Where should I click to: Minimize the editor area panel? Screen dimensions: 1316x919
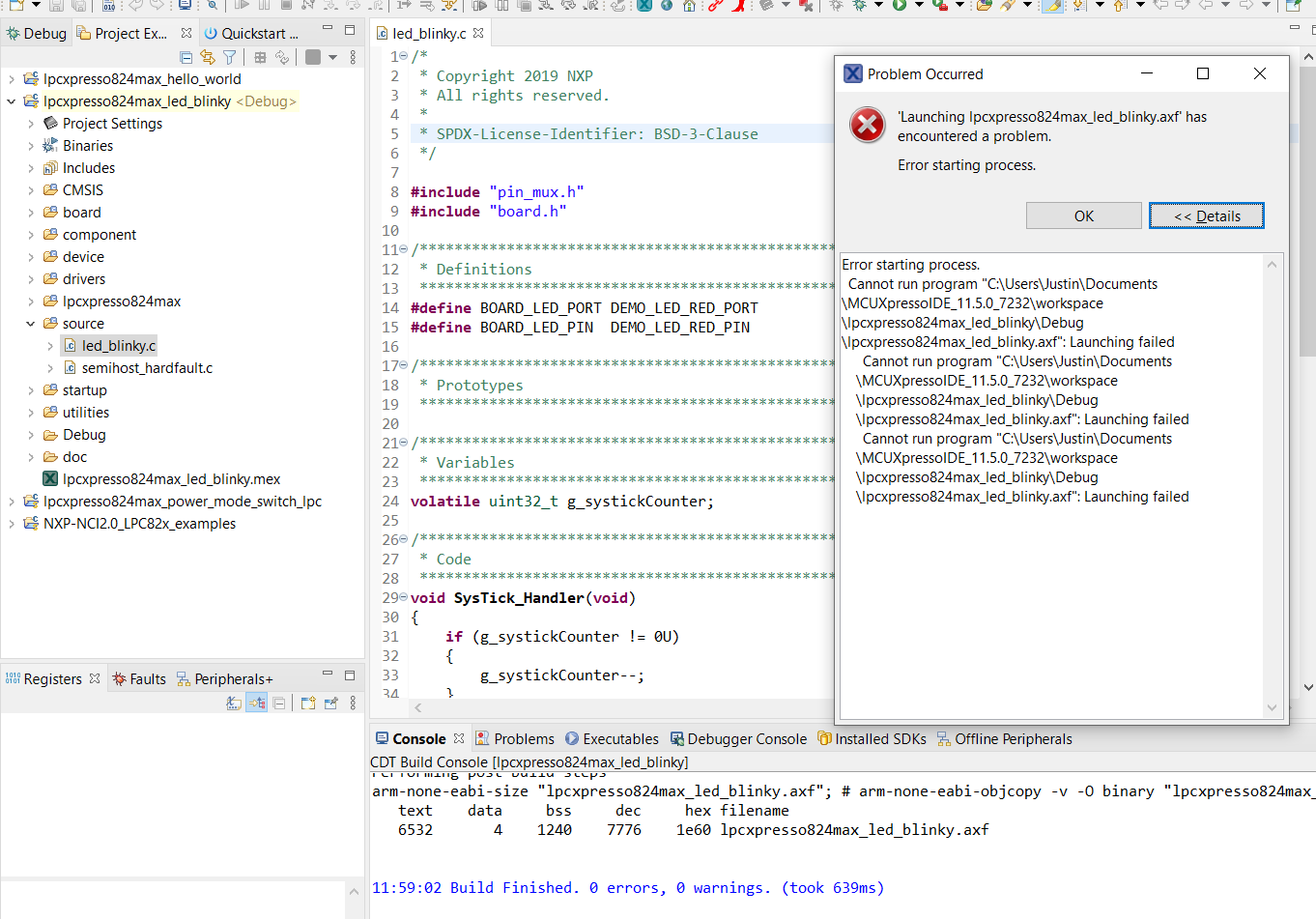1294,29
